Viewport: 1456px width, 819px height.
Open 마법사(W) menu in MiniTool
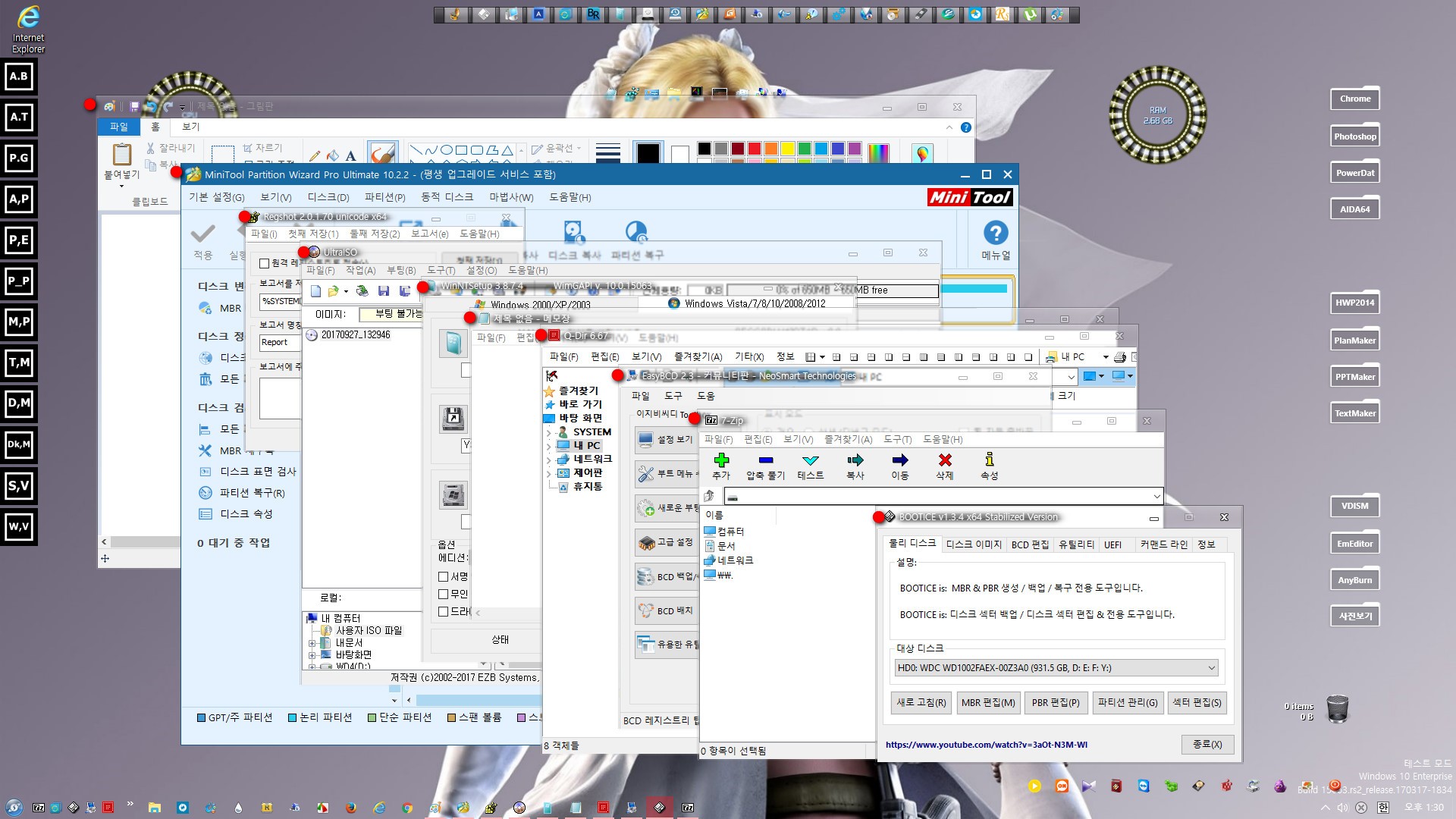coord(511,197)
